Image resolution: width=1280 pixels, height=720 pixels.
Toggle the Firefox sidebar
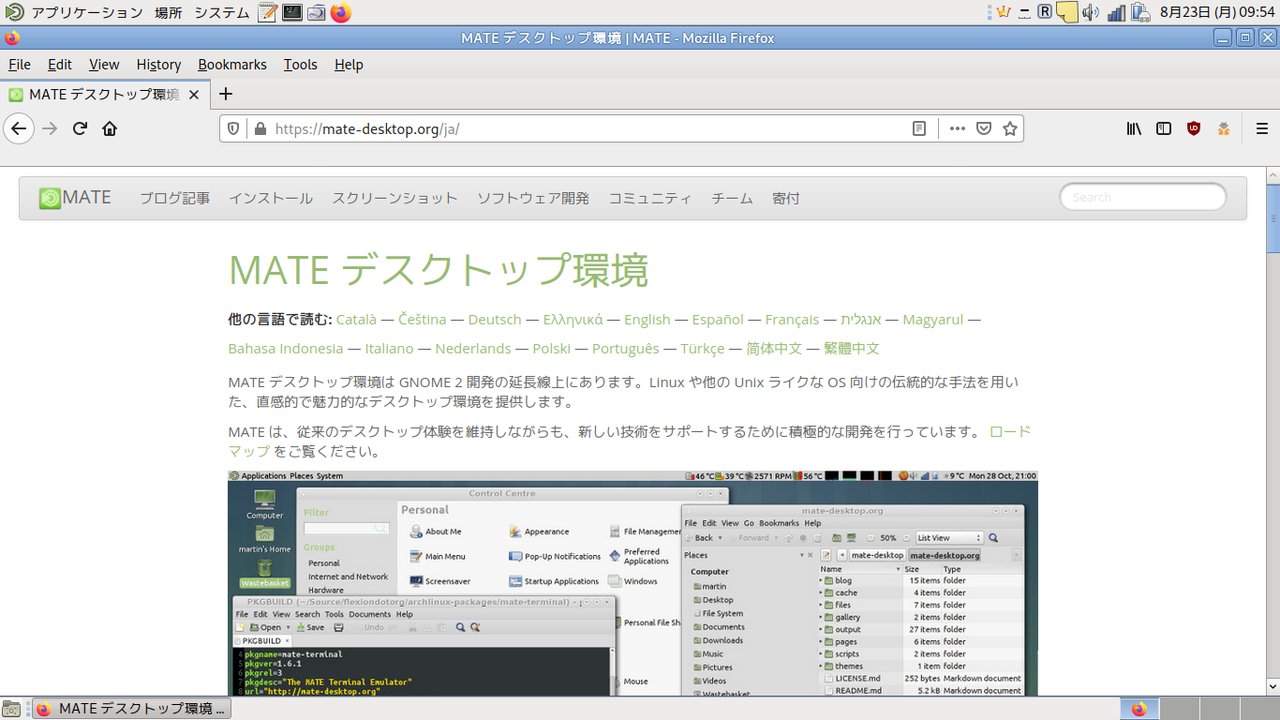[x=1164, y=128]
